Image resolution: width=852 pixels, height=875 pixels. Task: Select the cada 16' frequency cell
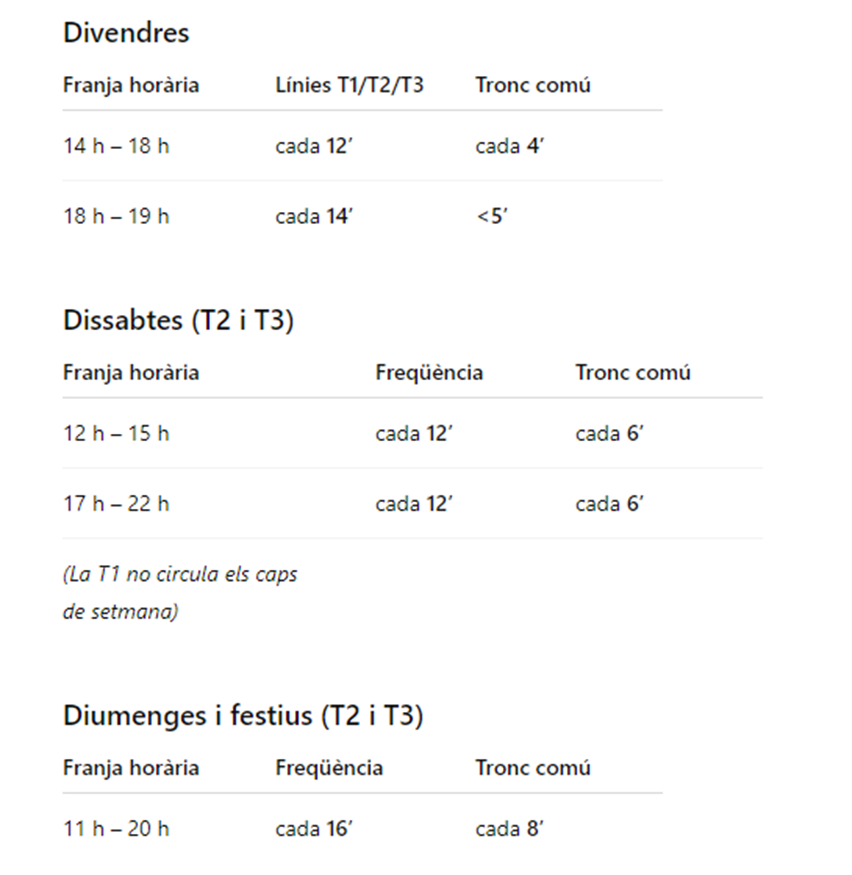pos(314,829)
